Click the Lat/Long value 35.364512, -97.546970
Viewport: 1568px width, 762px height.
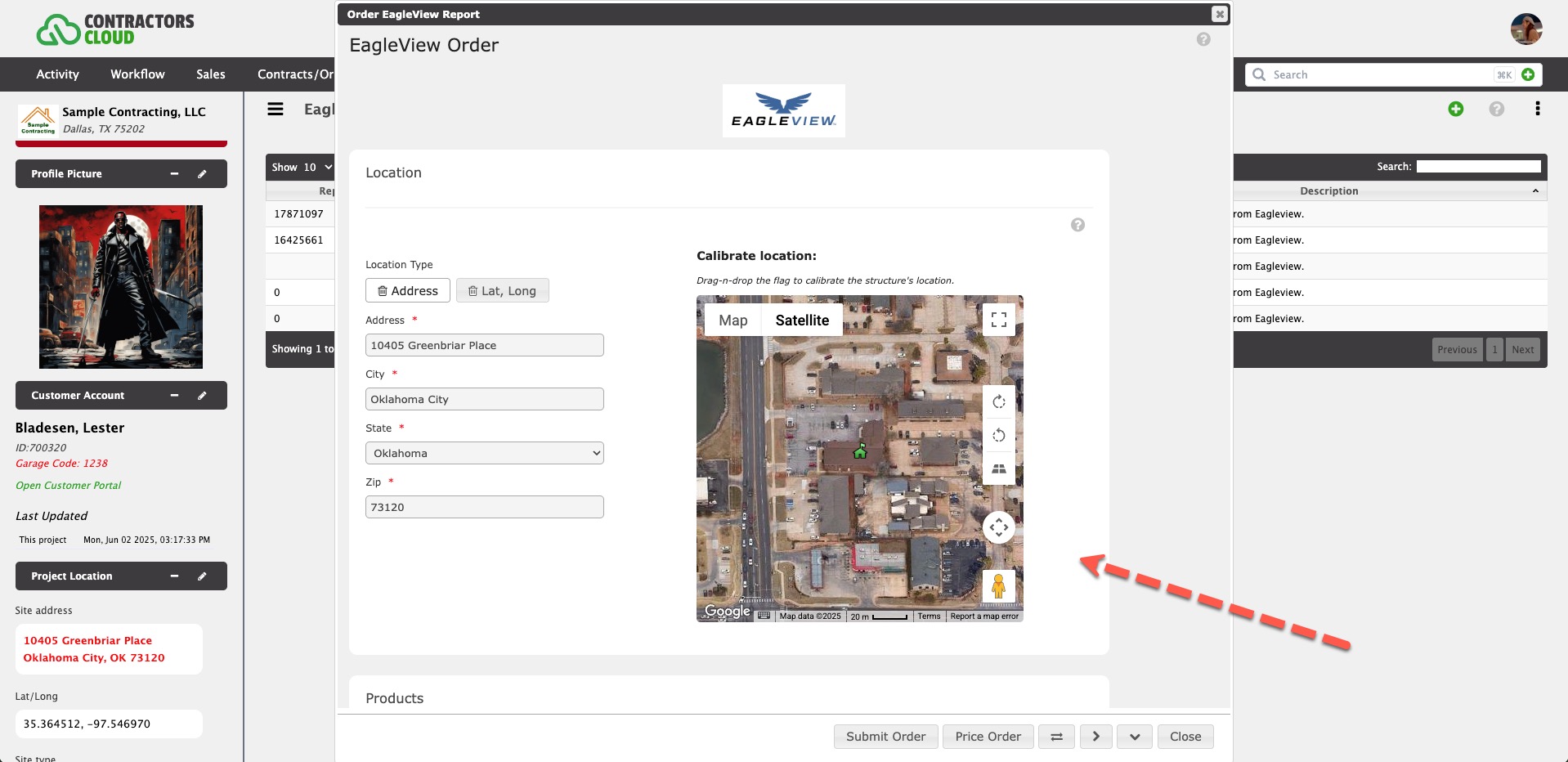pyautogui.click(x=87, y=724)
